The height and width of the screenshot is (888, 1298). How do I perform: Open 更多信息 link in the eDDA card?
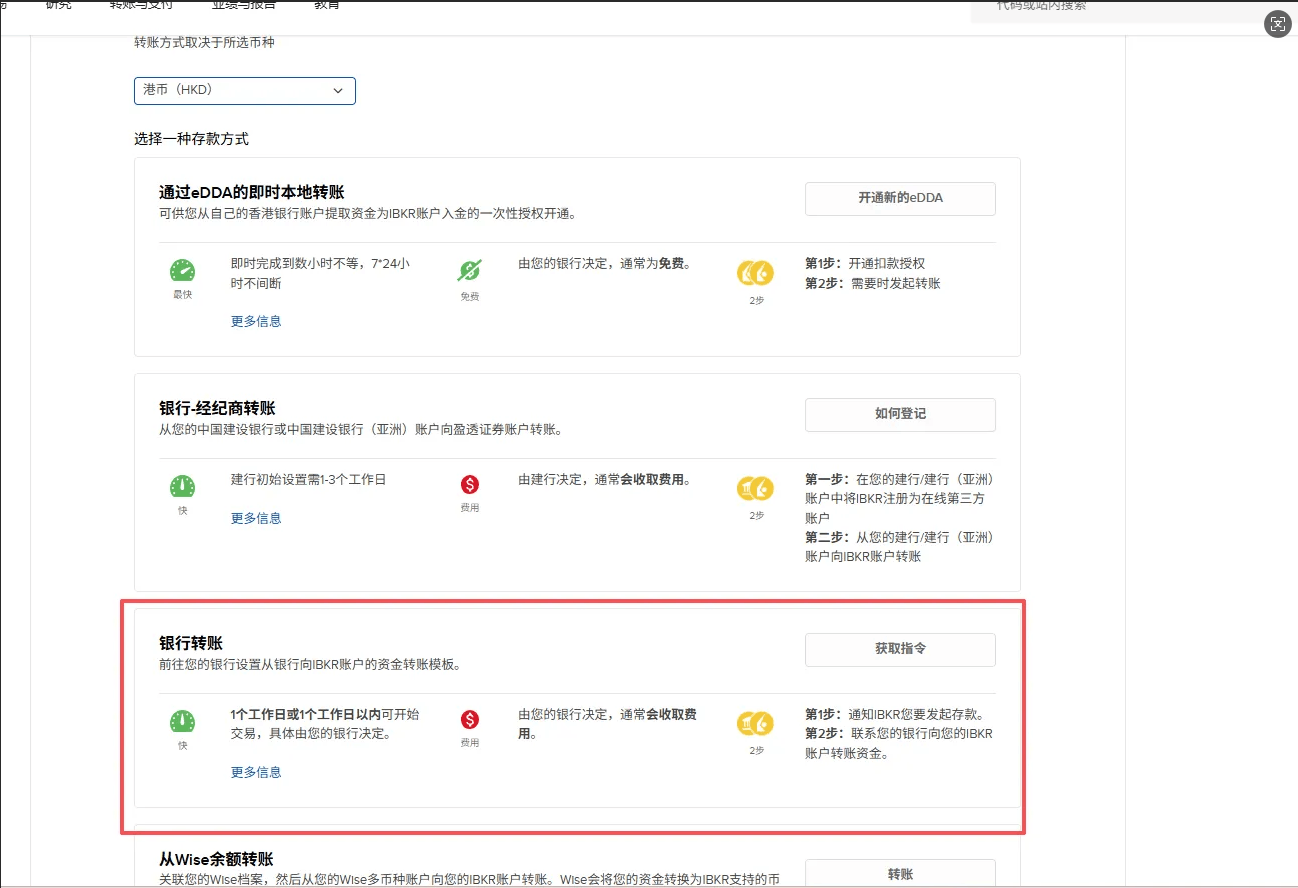[x=256, y=321]
